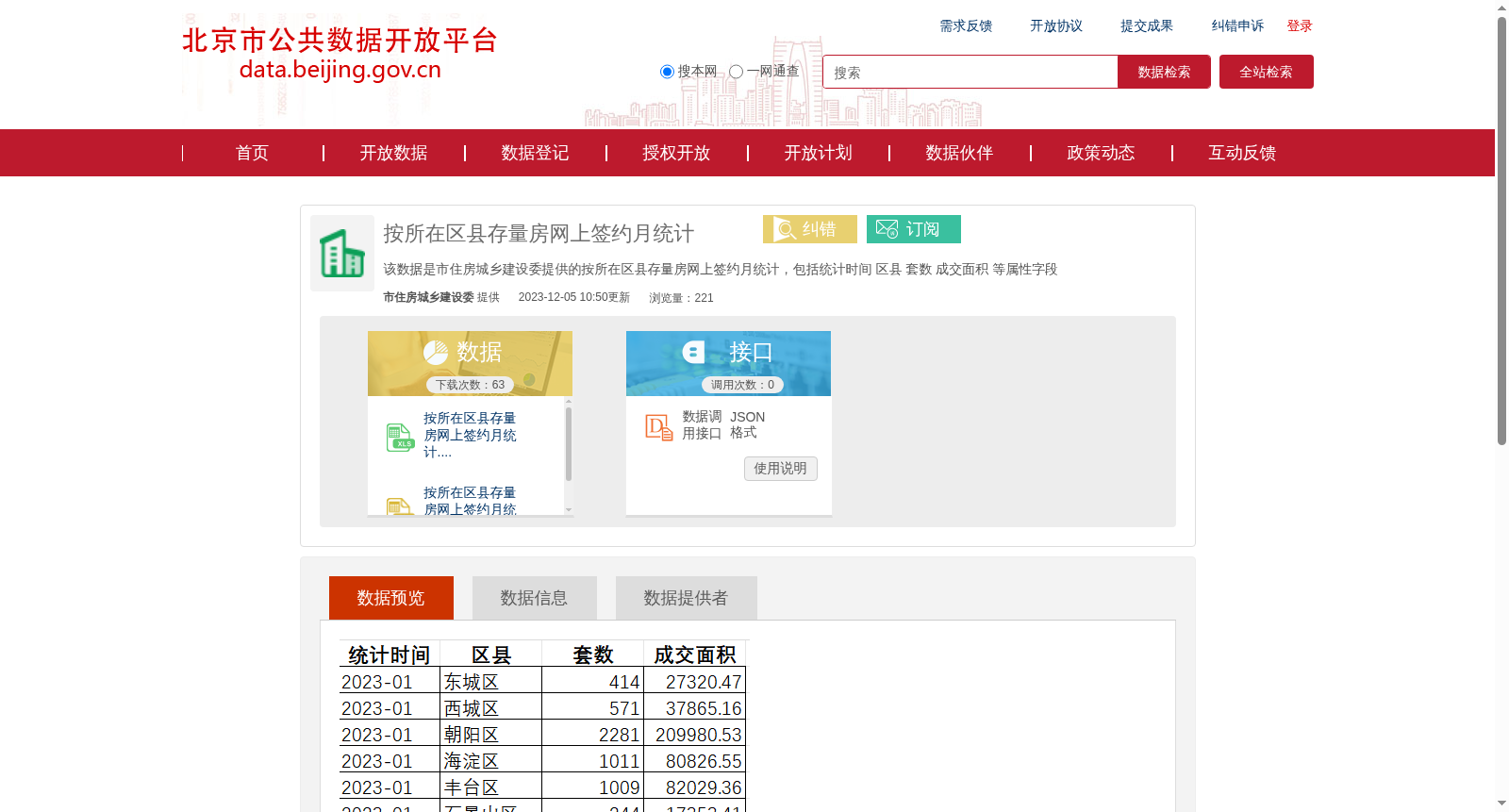The height and width of the screenshot is (812, 1509).
Task: Switch to the 数据提供者 tab
Action: [x=687, y=598]
